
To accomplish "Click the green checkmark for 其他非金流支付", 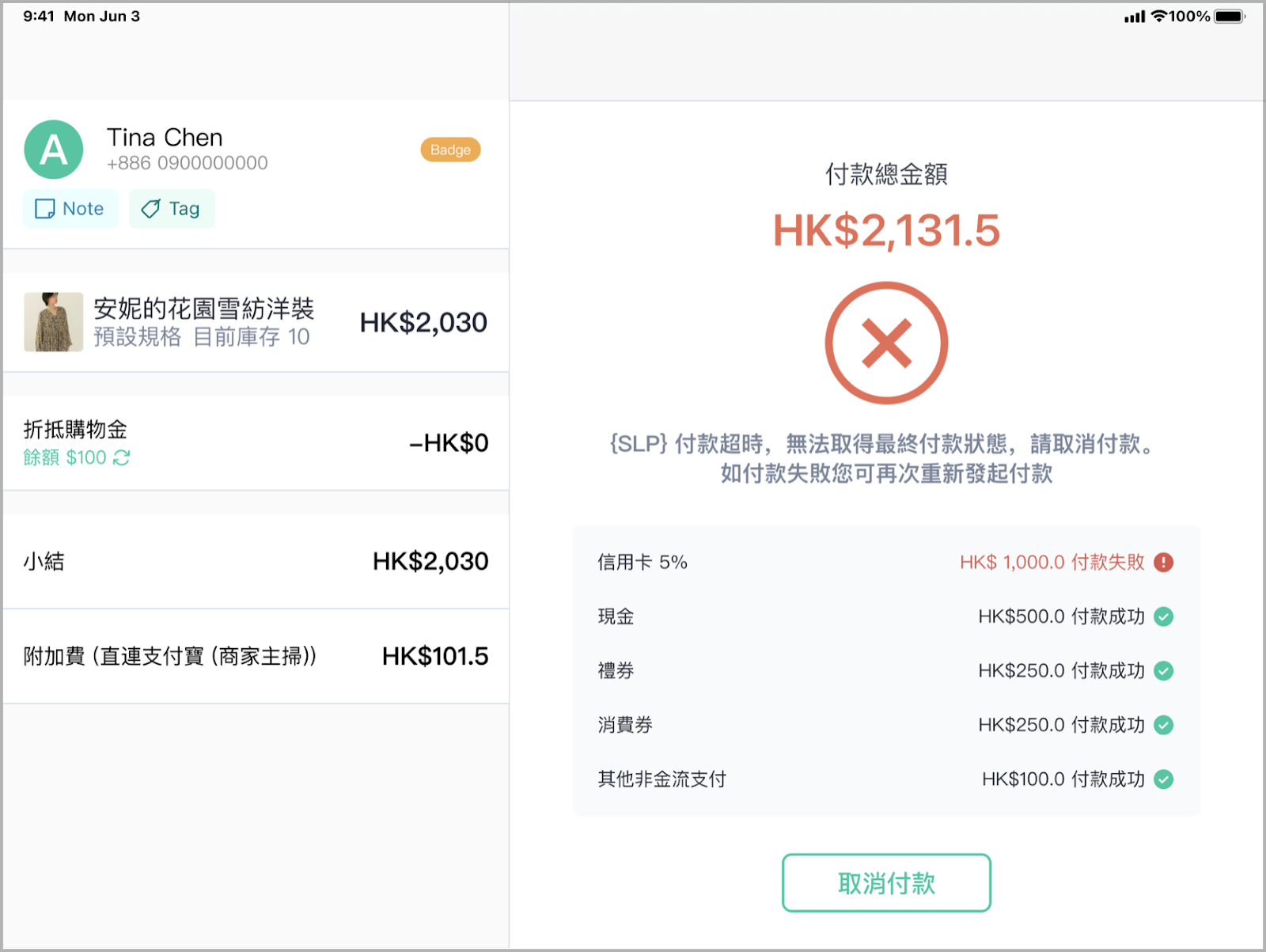I will 1163,779.
